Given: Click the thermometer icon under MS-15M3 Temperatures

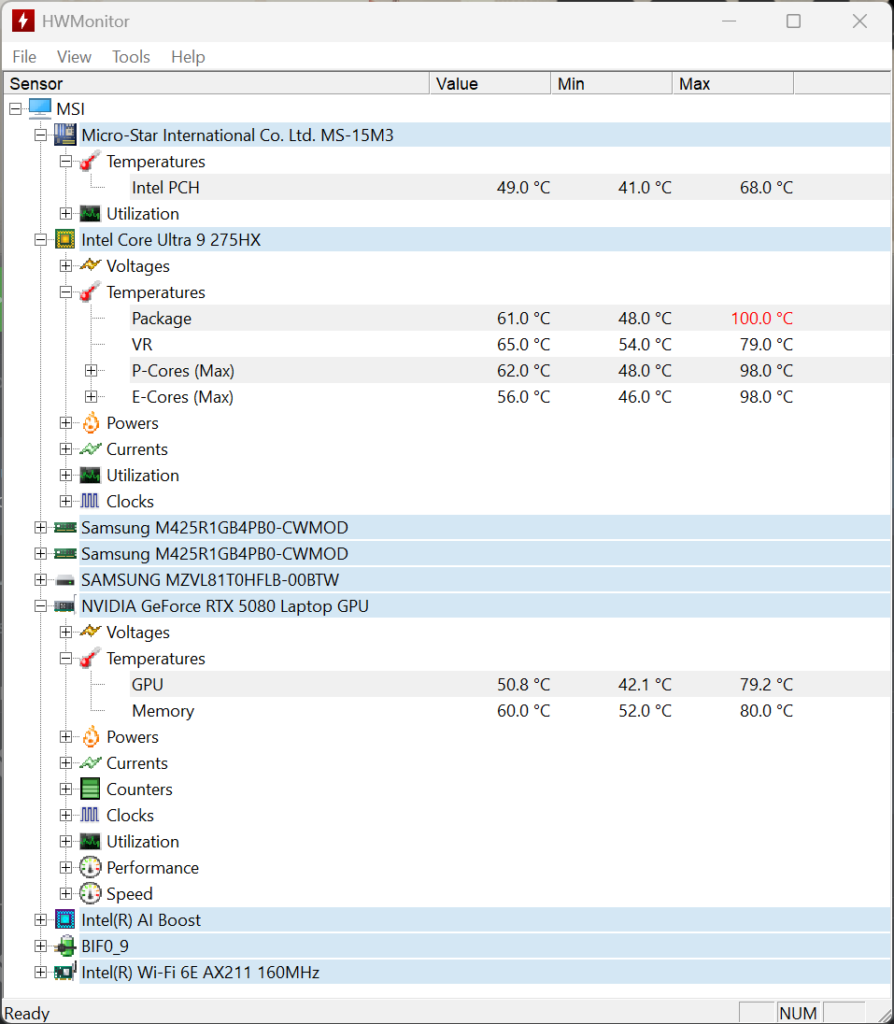Looking at the screenshot, I should pos(90,161).
